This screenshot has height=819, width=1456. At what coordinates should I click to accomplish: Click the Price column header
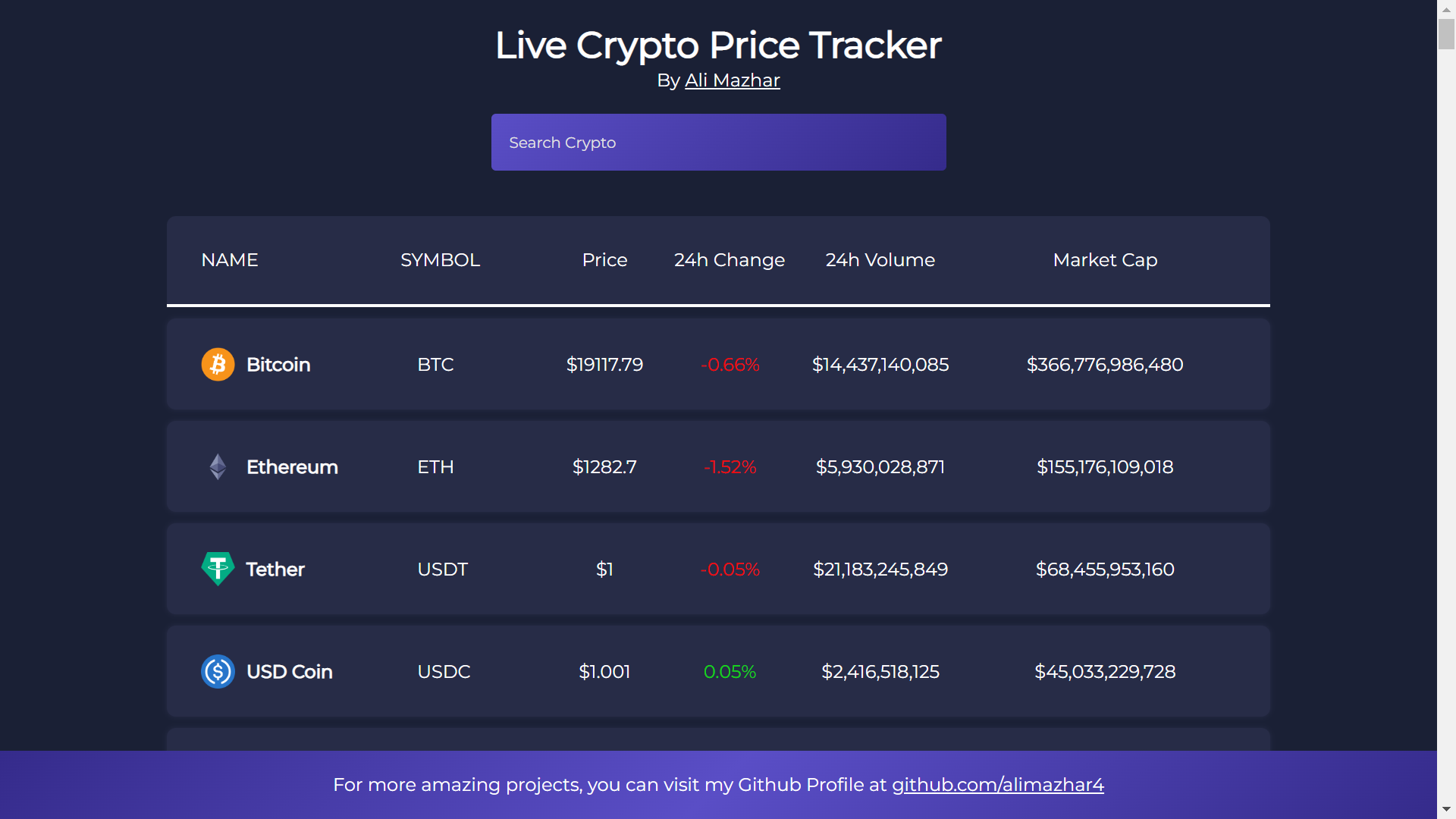pos(604,260)
